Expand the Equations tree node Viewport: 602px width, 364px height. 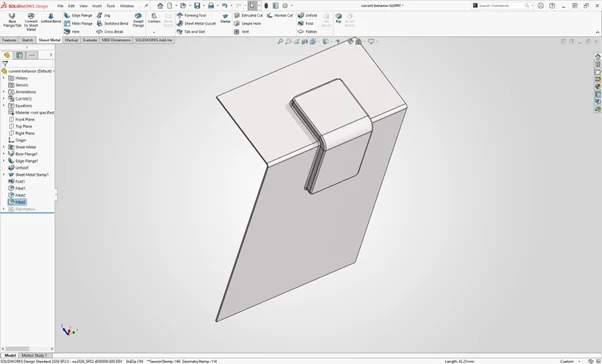tap(4, 106)
